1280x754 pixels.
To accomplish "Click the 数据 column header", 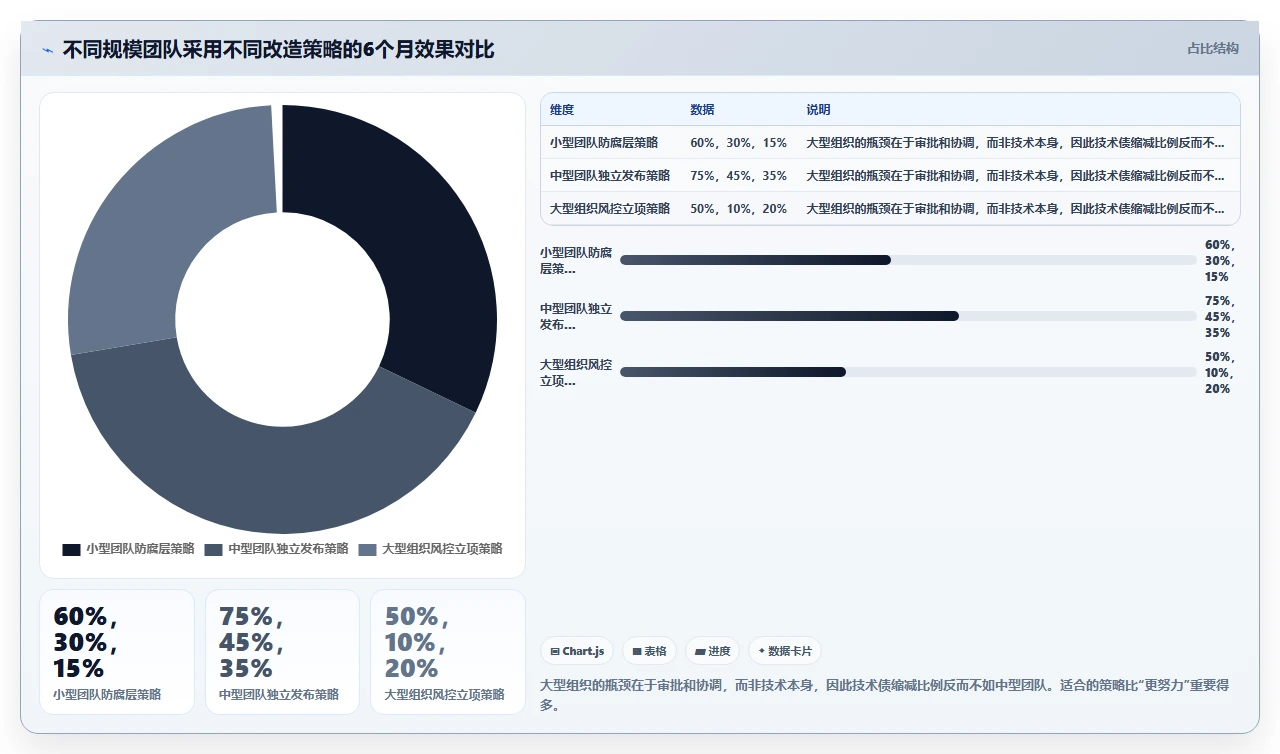I will coord(702,110).
